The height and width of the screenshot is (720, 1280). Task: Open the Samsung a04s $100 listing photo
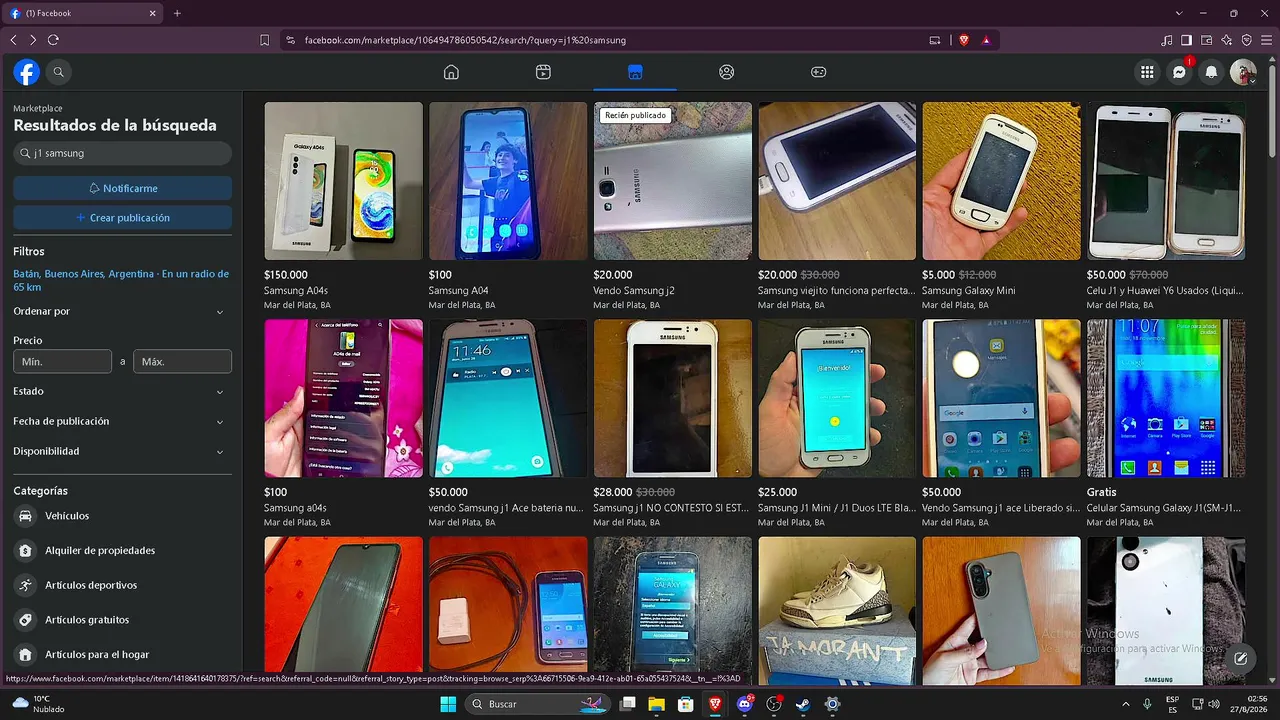[343, 398]
